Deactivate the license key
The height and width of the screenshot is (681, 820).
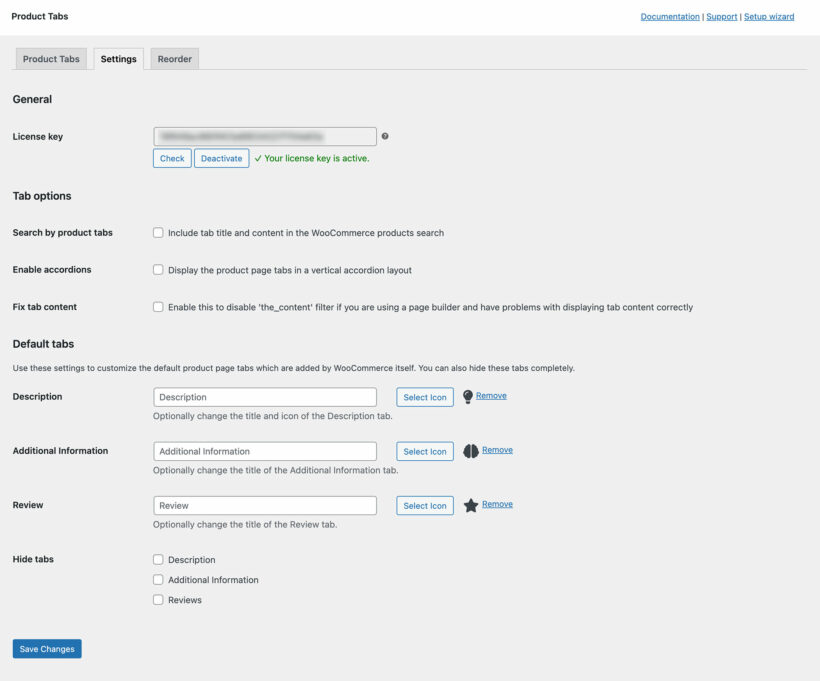click(220, 158)
